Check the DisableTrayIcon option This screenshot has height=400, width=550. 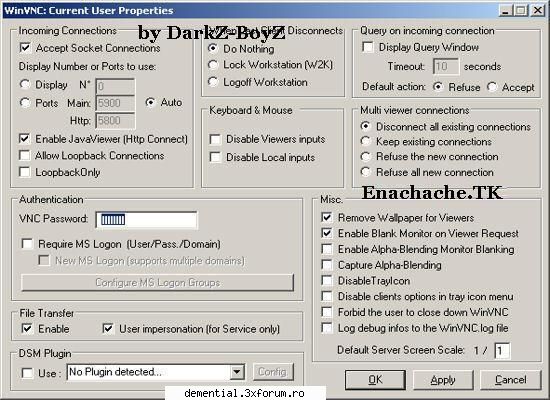[x=327, y=281]
